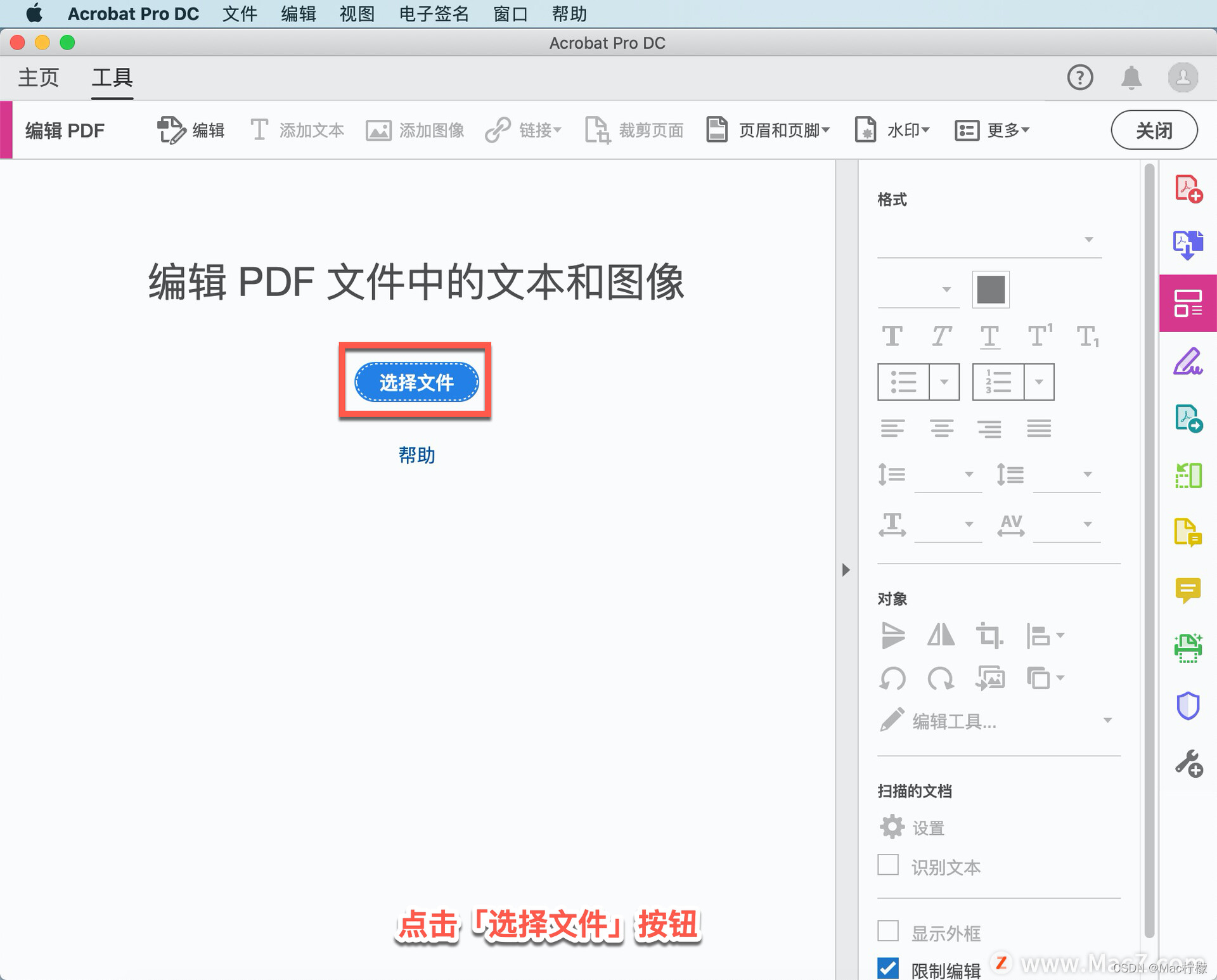Click the bulleted list icon
The height and width of the screenshot is (980, 1217).
pos(903,382)
